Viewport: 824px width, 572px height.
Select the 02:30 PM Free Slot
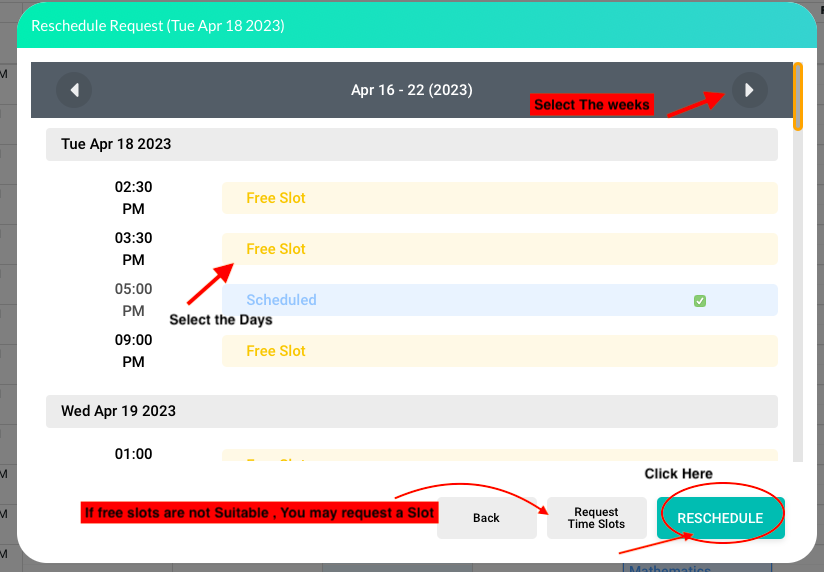tap(498, 198)
